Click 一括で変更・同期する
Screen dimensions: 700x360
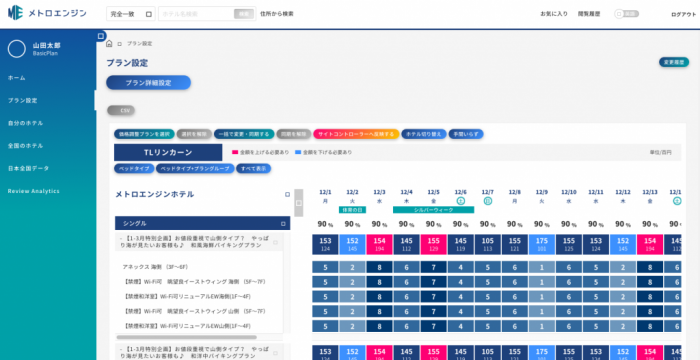click(244, 134)
